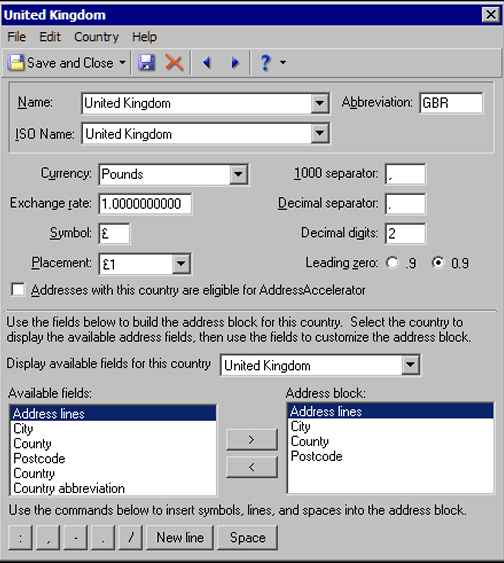
Task: Select Postcode in Available fields list
Action: [x=113, y=459]
